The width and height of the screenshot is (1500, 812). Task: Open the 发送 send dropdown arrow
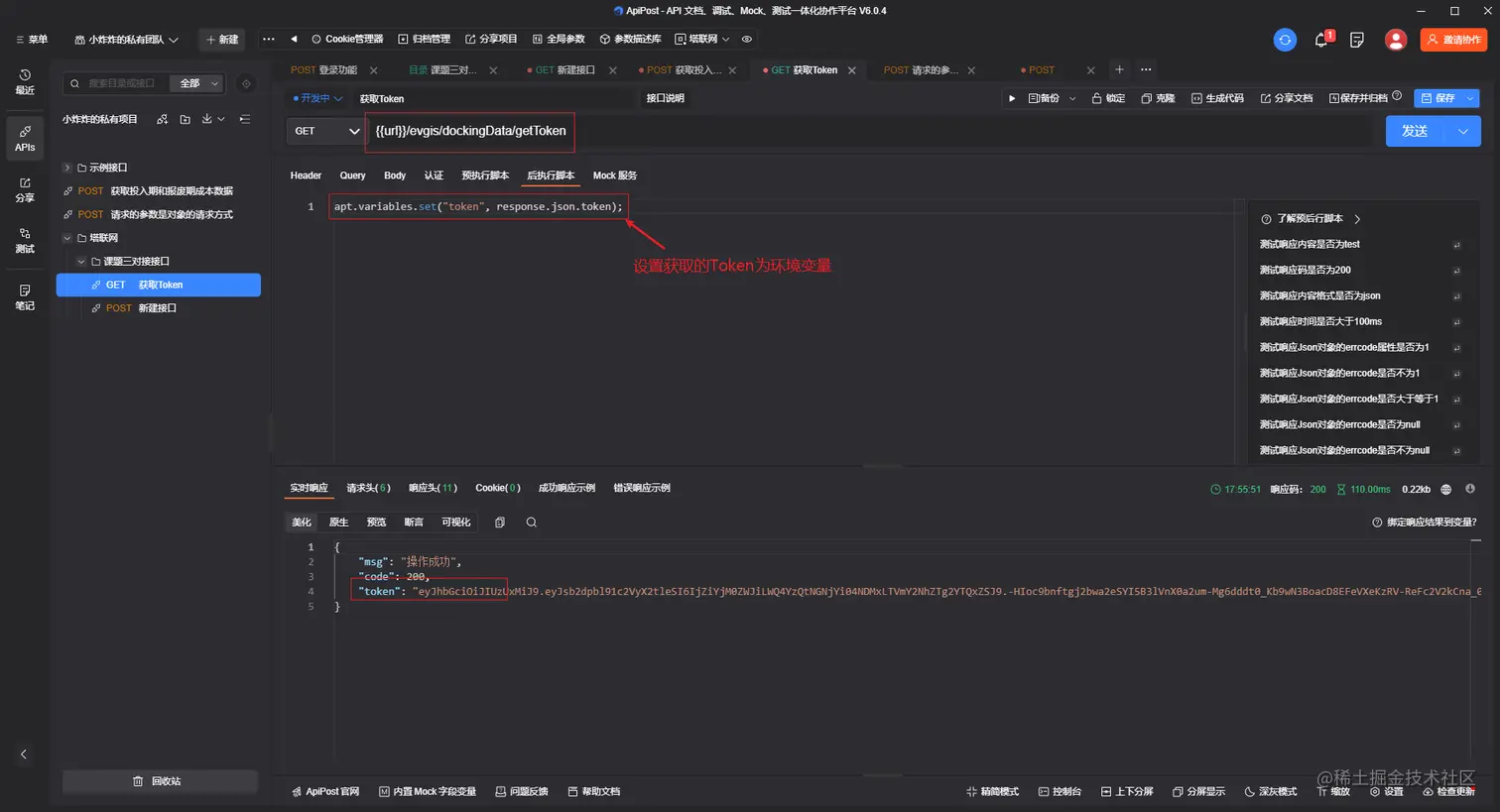tap(1463, 131)
